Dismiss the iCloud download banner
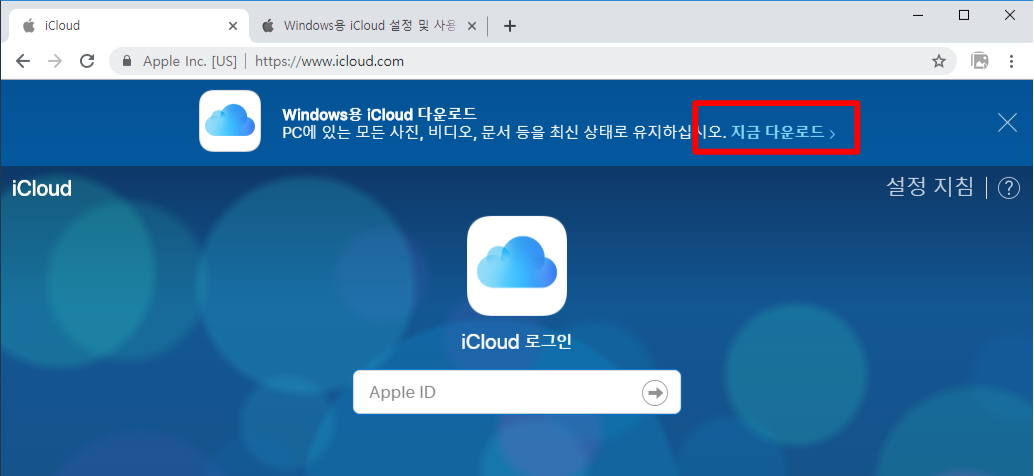Viewport: 1034px width, 476px height. 1007,123
